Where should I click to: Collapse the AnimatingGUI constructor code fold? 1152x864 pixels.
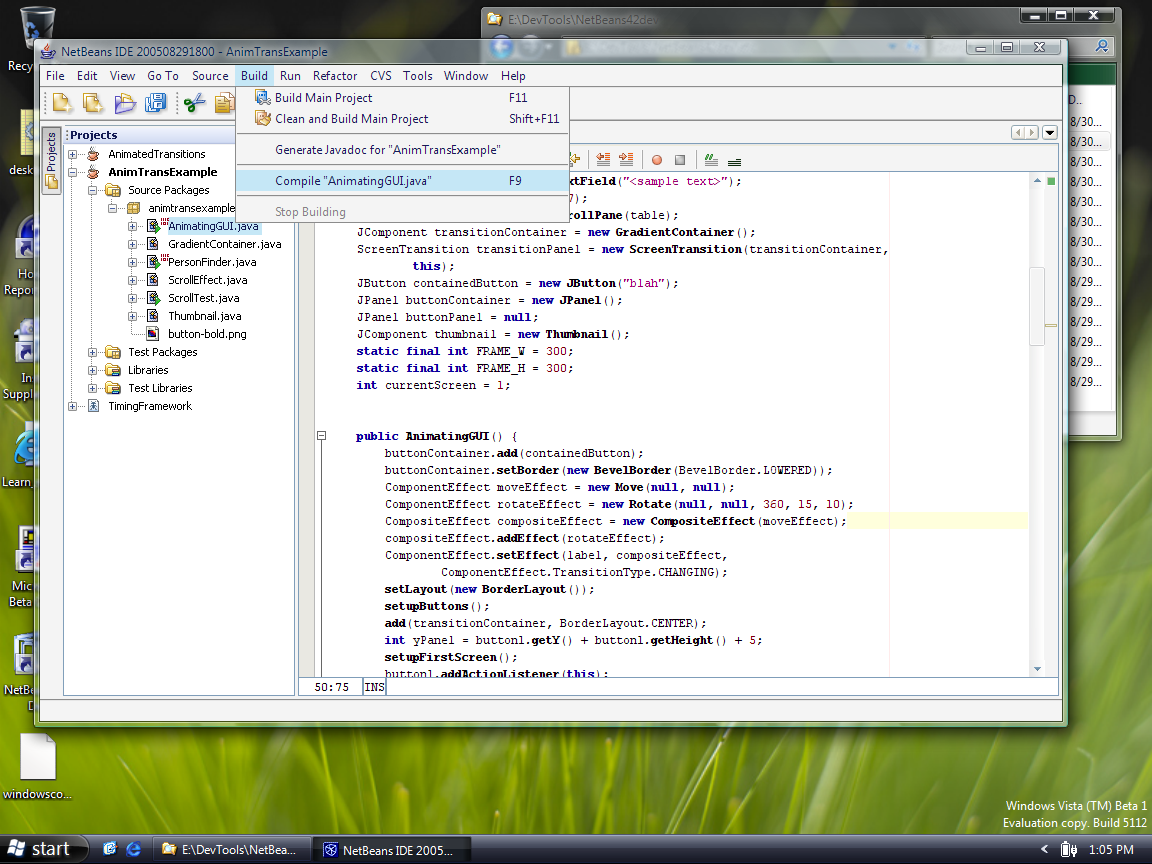tap(321, 436)
